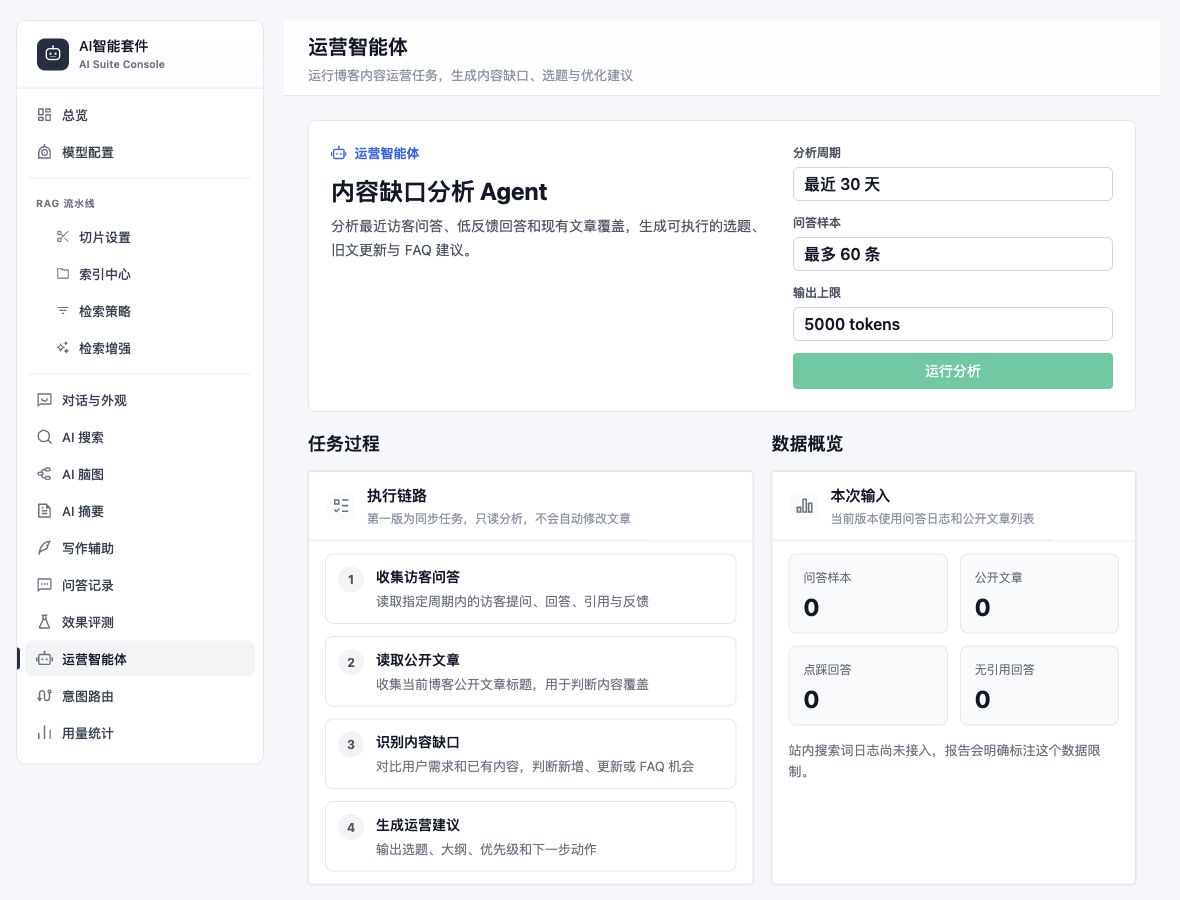Click the RAG 流水线 section label
This screenshot has width=1180, height=900.
tap(65, 203)
